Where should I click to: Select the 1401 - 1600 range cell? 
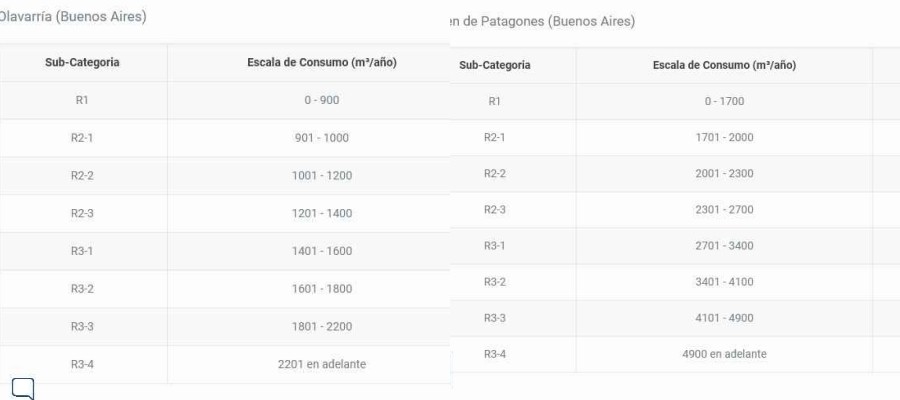tap(322, 251)
